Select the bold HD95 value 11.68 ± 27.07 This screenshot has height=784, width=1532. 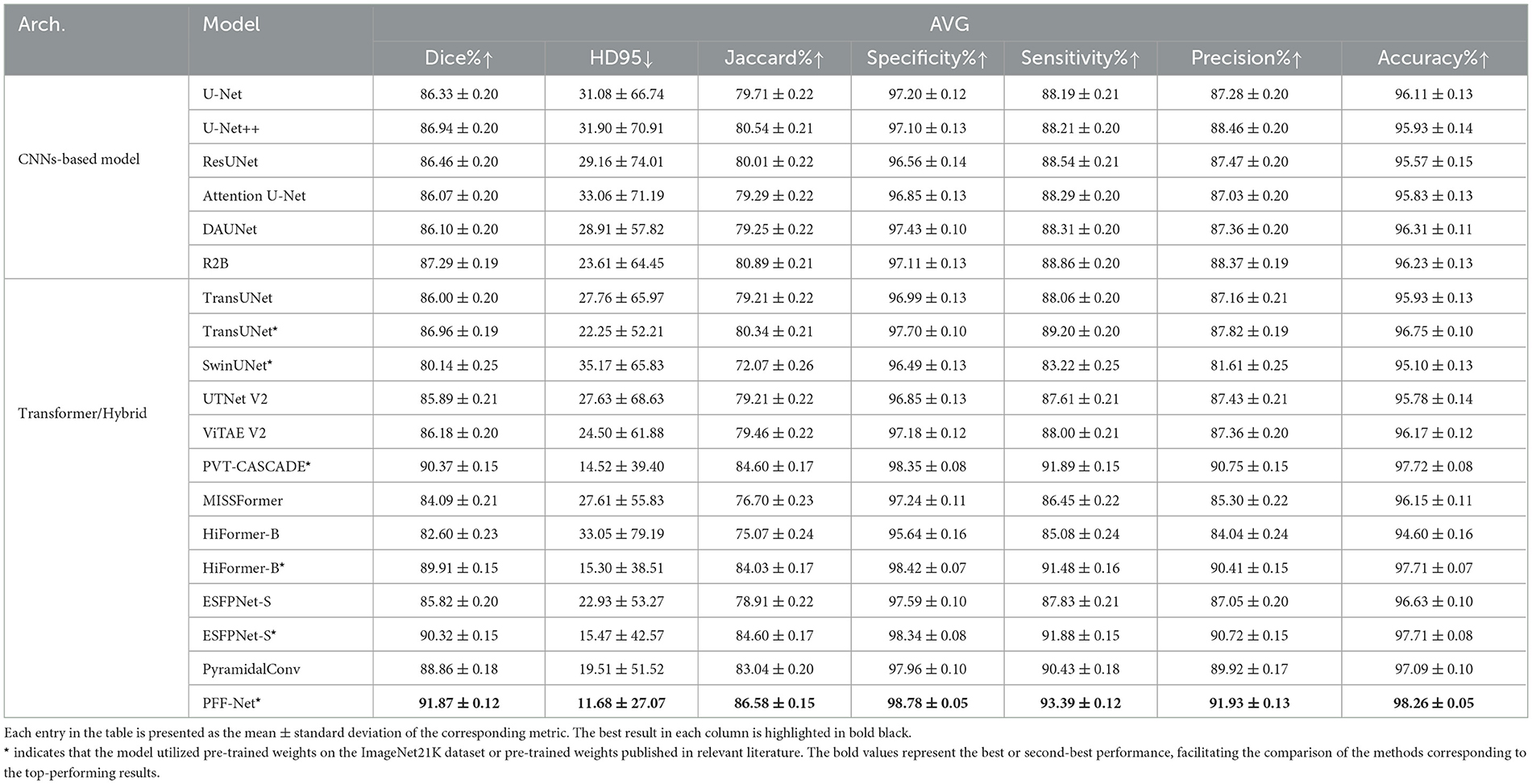tap(621, 703)
